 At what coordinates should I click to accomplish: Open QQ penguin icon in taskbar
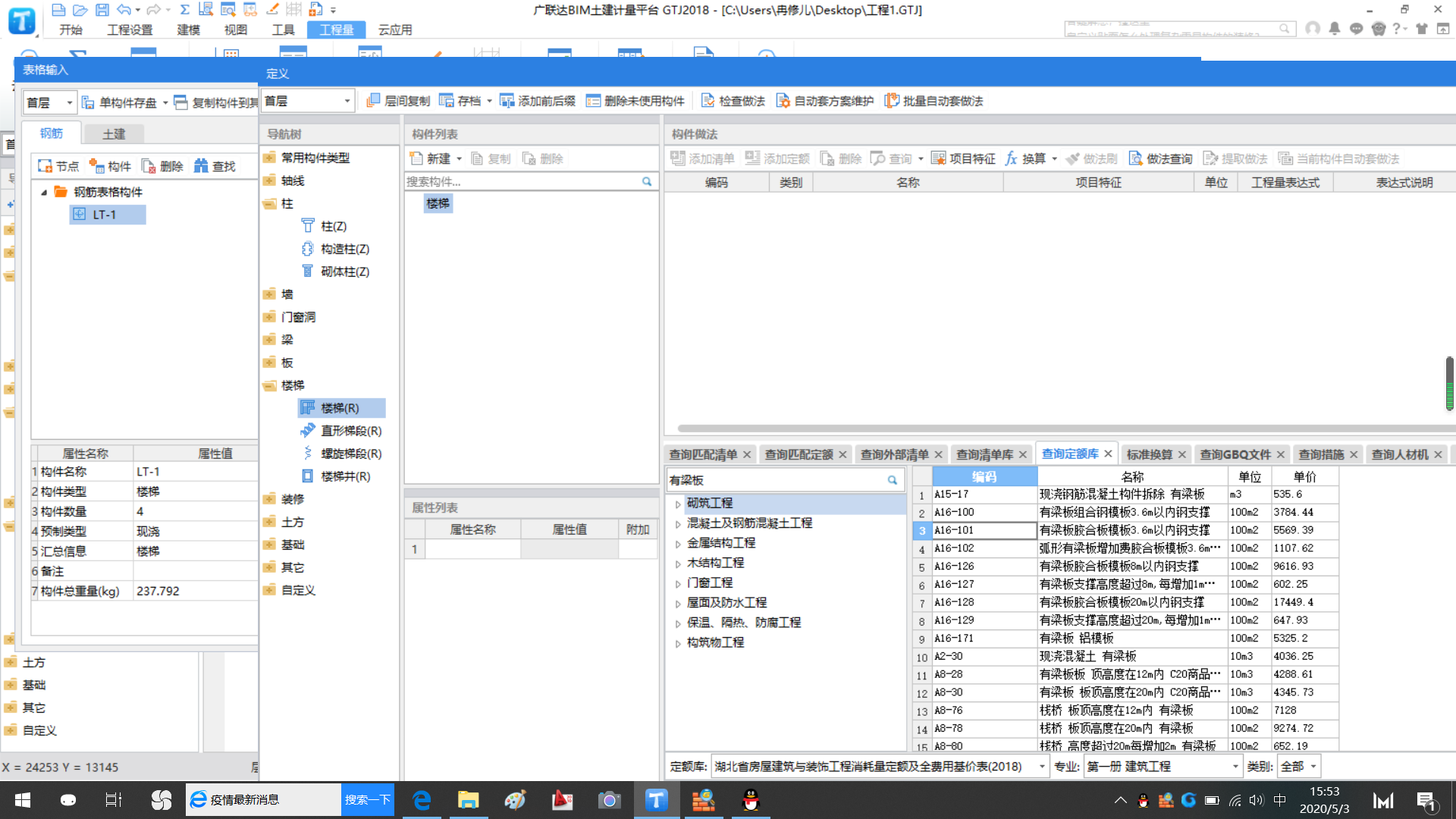click(x=751, y=800)
